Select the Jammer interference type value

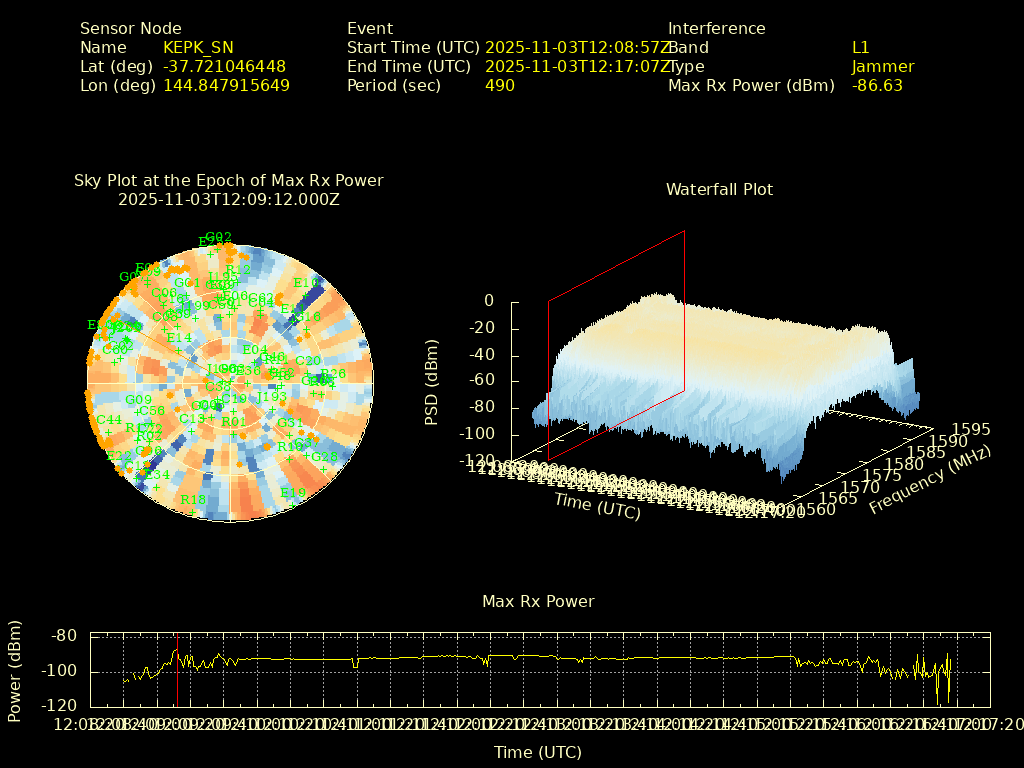(882, 66)
